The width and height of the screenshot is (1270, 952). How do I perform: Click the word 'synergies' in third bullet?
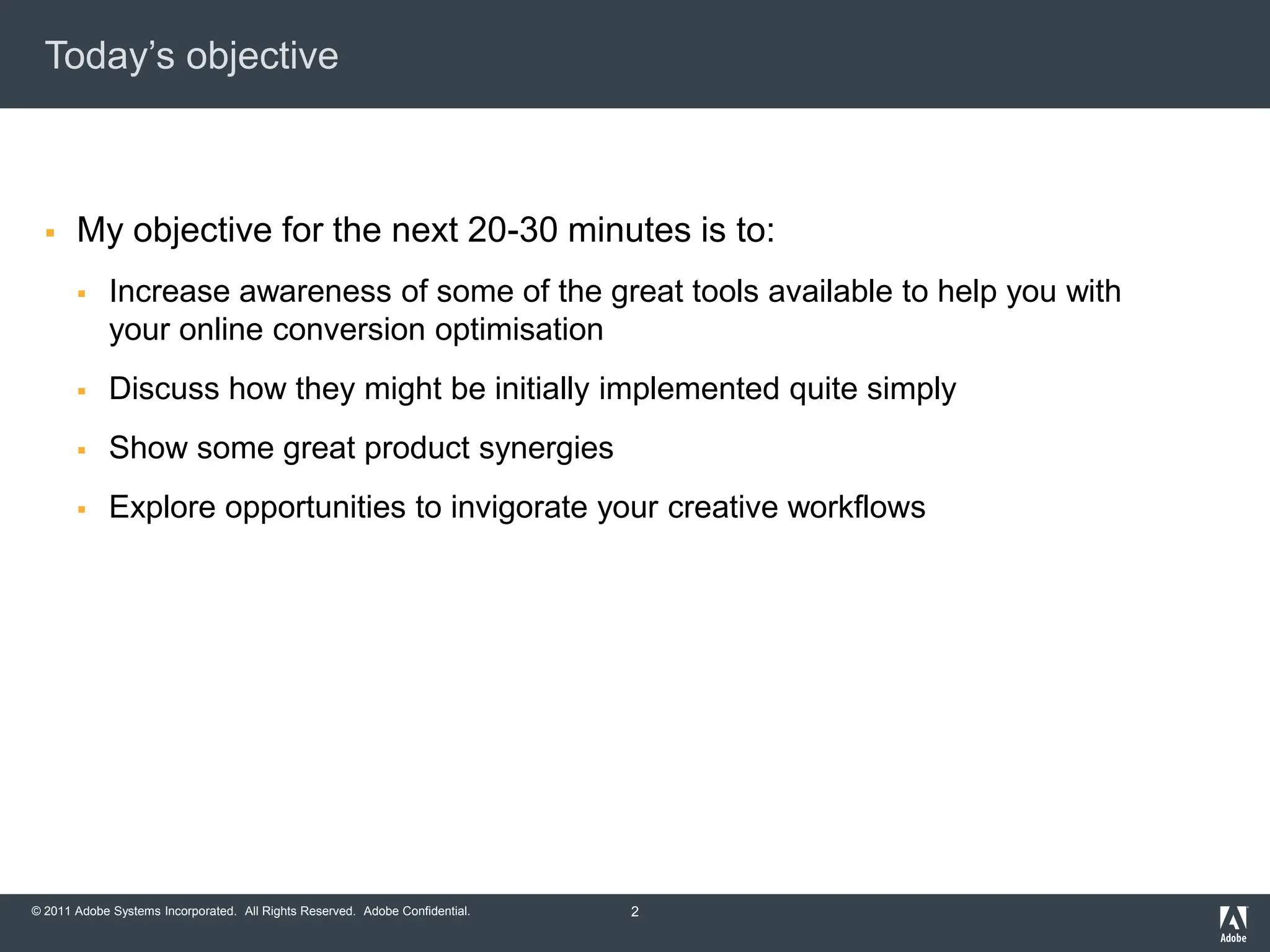(x=546, y=448)
